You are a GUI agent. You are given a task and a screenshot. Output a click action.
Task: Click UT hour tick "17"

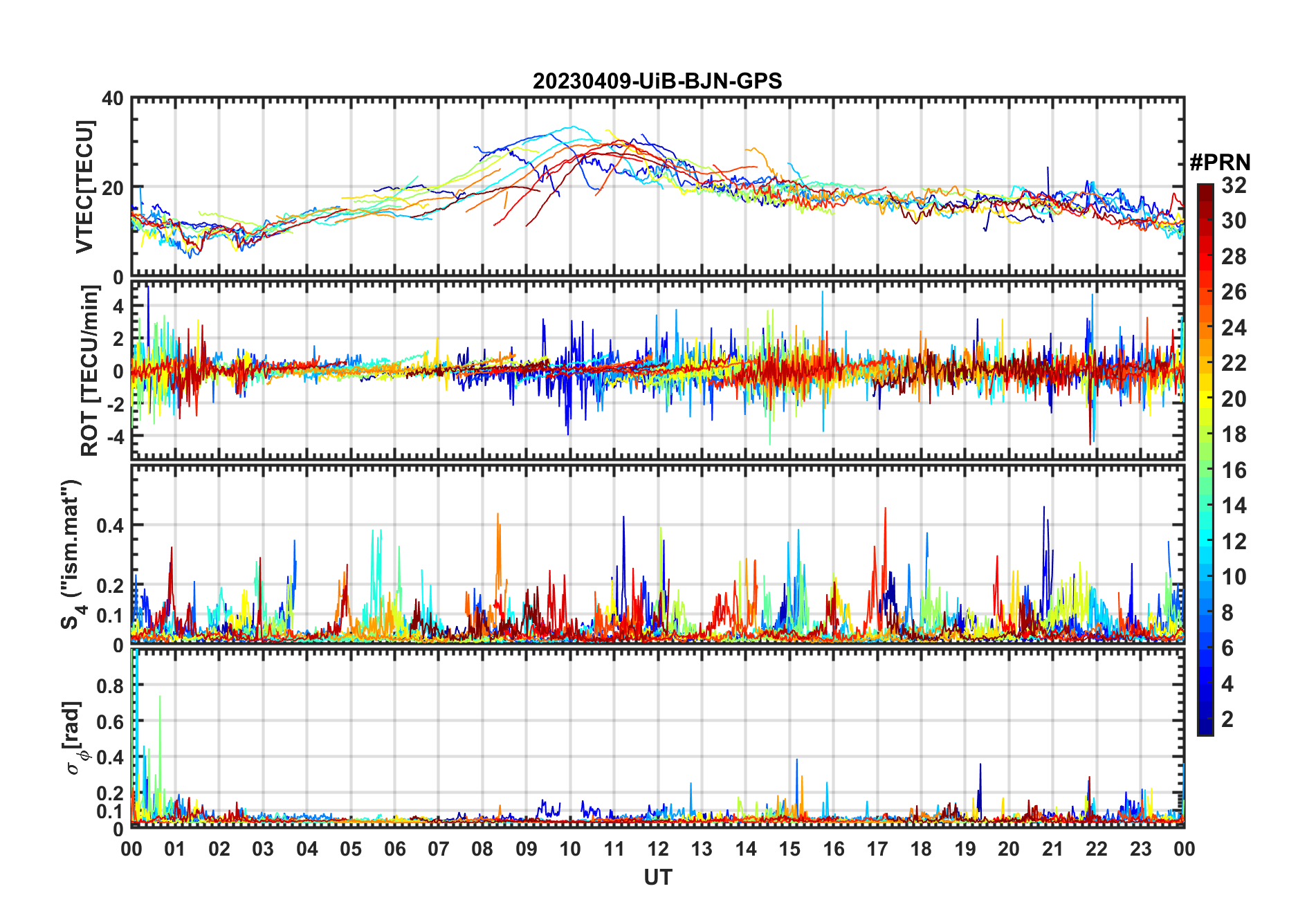click(x=877, y=849)
